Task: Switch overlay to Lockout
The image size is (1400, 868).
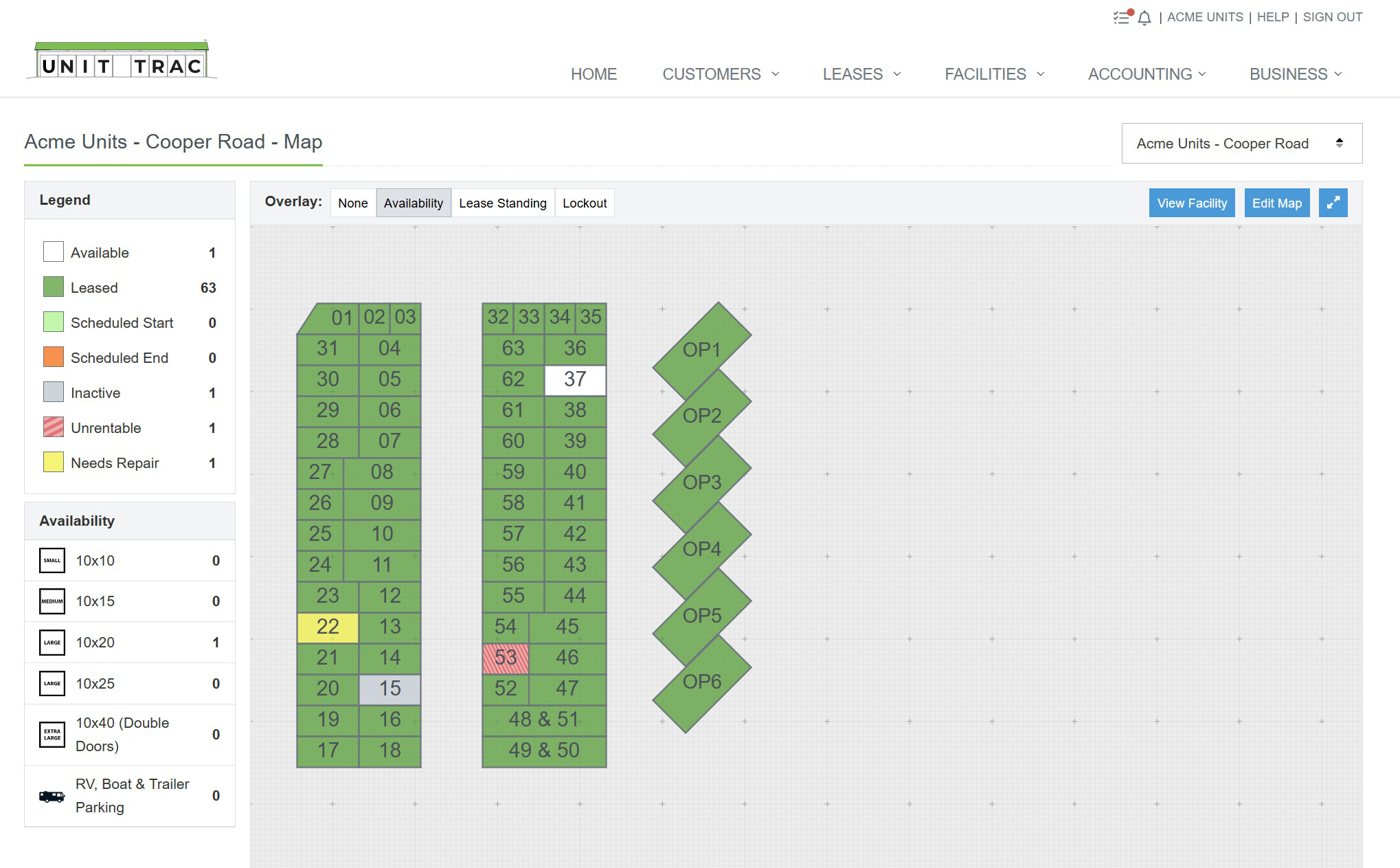Action: point(584,203)
